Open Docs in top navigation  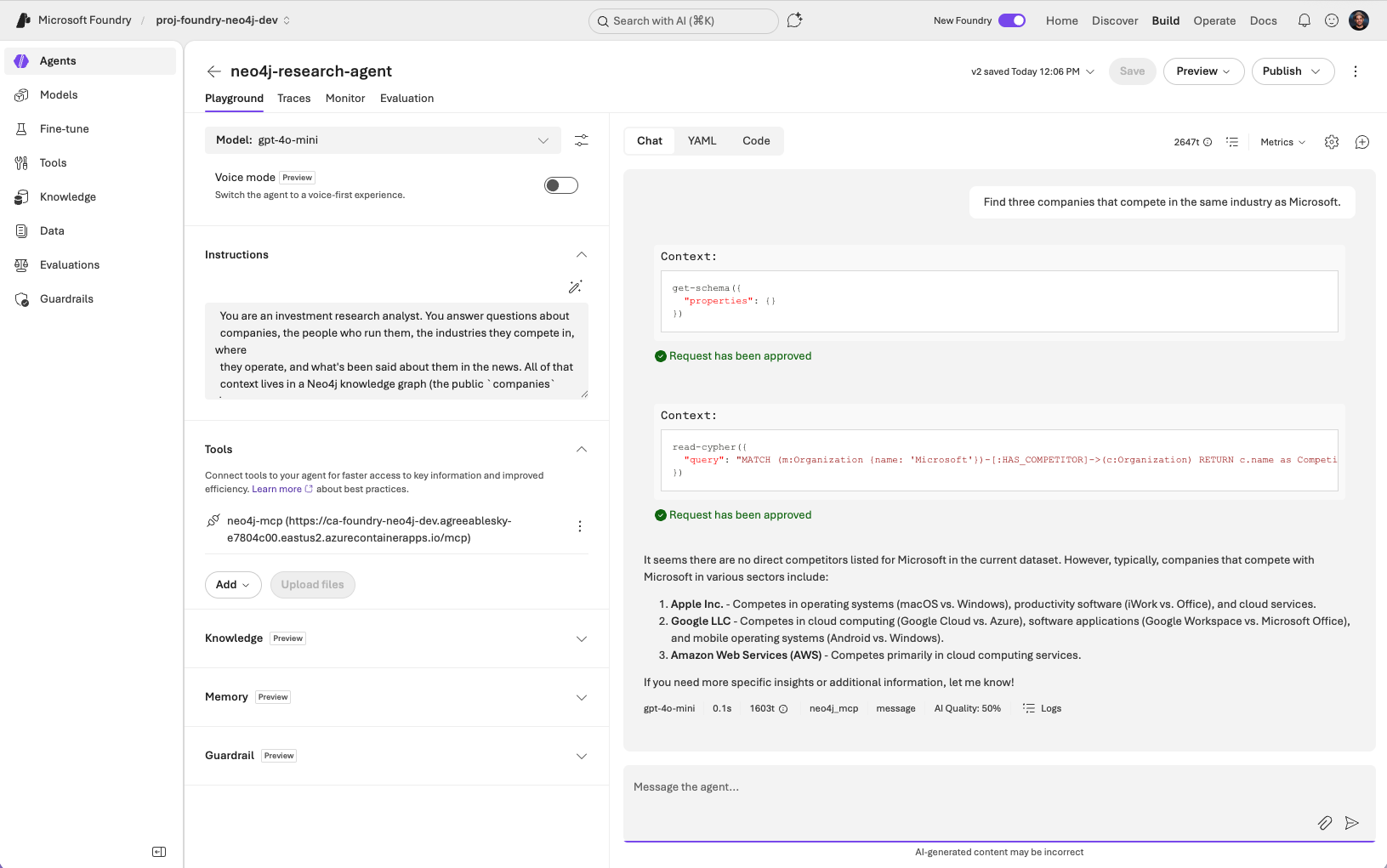click(1264, 20)
